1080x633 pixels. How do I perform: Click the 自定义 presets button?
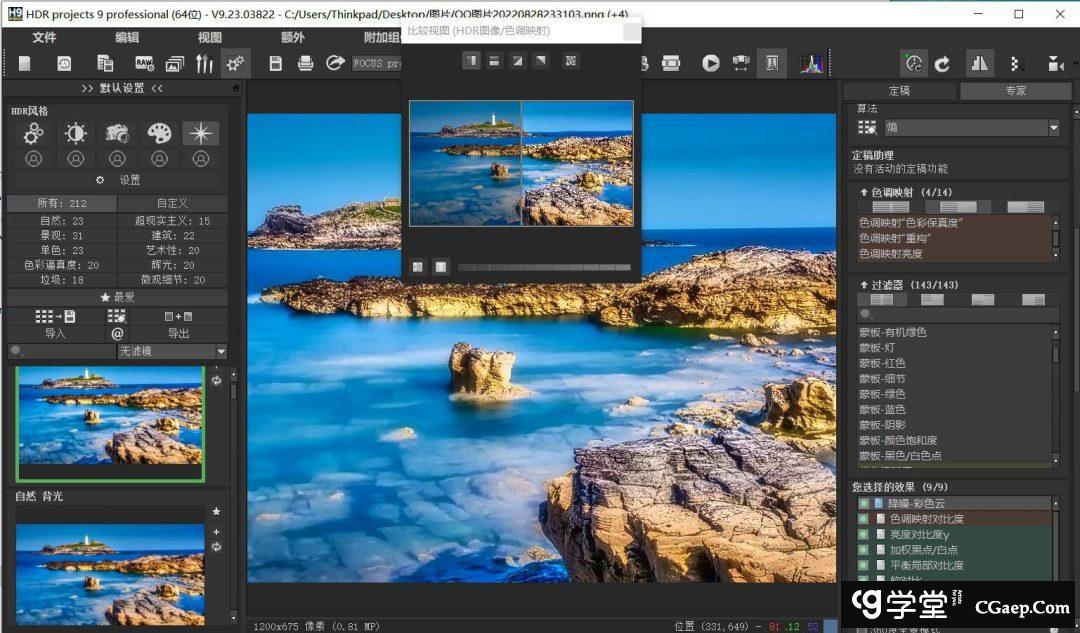172,203
